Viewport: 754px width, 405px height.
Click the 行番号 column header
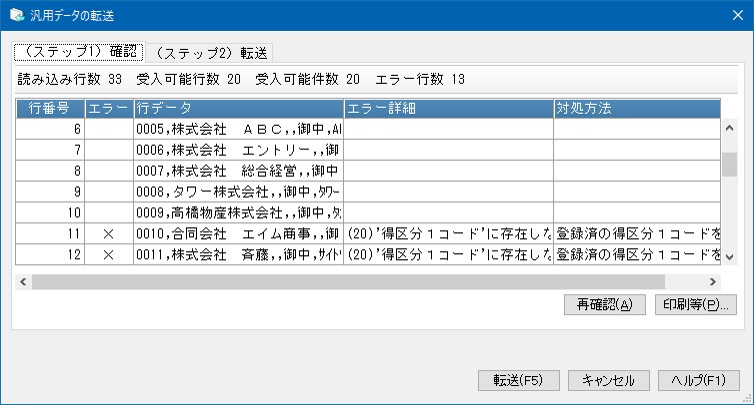click(50, 107)
